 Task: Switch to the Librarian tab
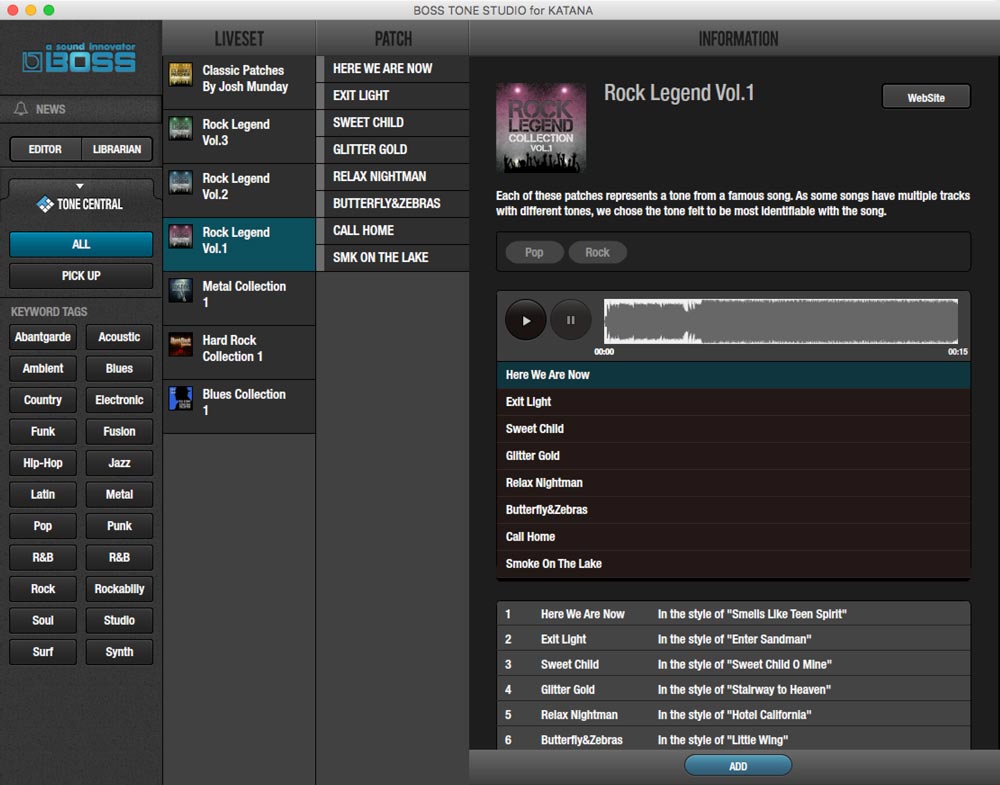tap(117, 149)
